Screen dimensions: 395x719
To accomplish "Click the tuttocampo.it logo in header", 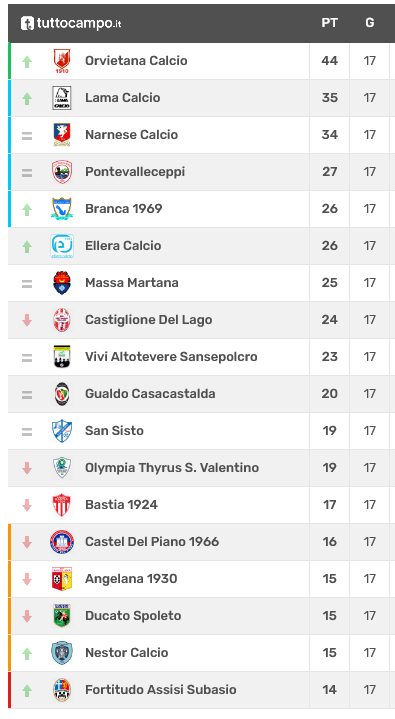I will pyautogui.click(x=71, y=23).
